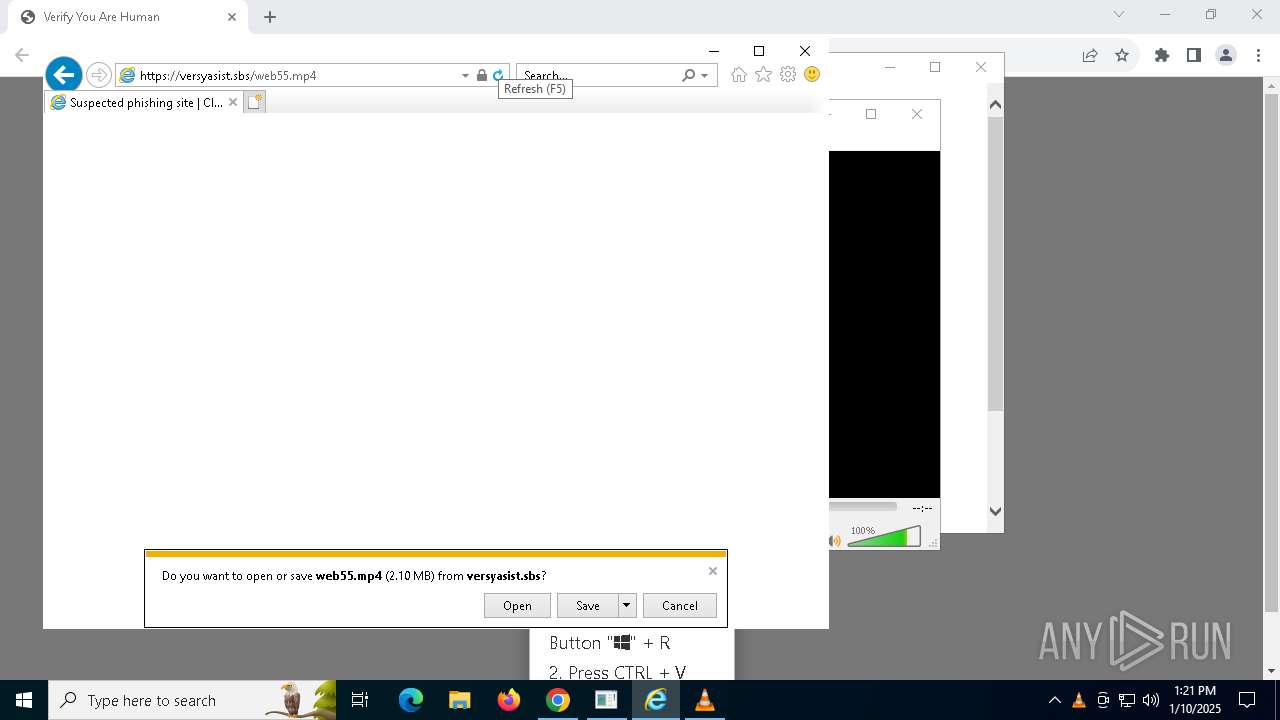Click the system tray volume icon

tap(1151, 700)
